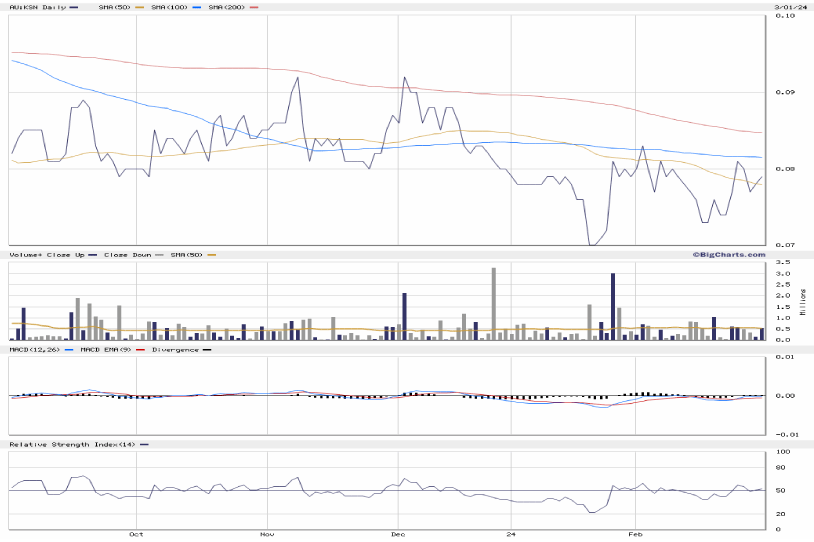Click the Relative Strength Index(14) label
This screenshot has width=814, height=542.
click(x=73, y=443)
